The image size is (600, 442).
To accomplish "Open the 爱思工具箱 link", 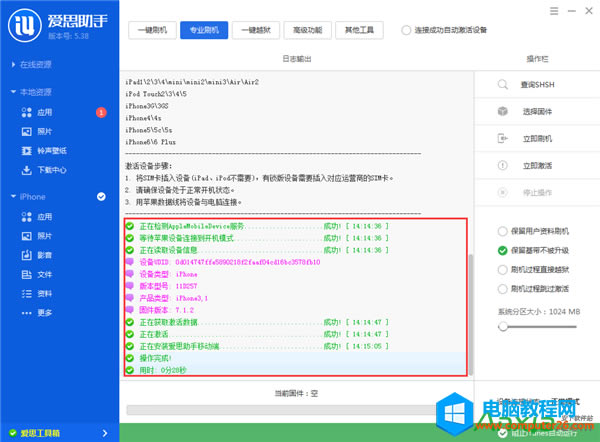I will click(x=40, y=433).
